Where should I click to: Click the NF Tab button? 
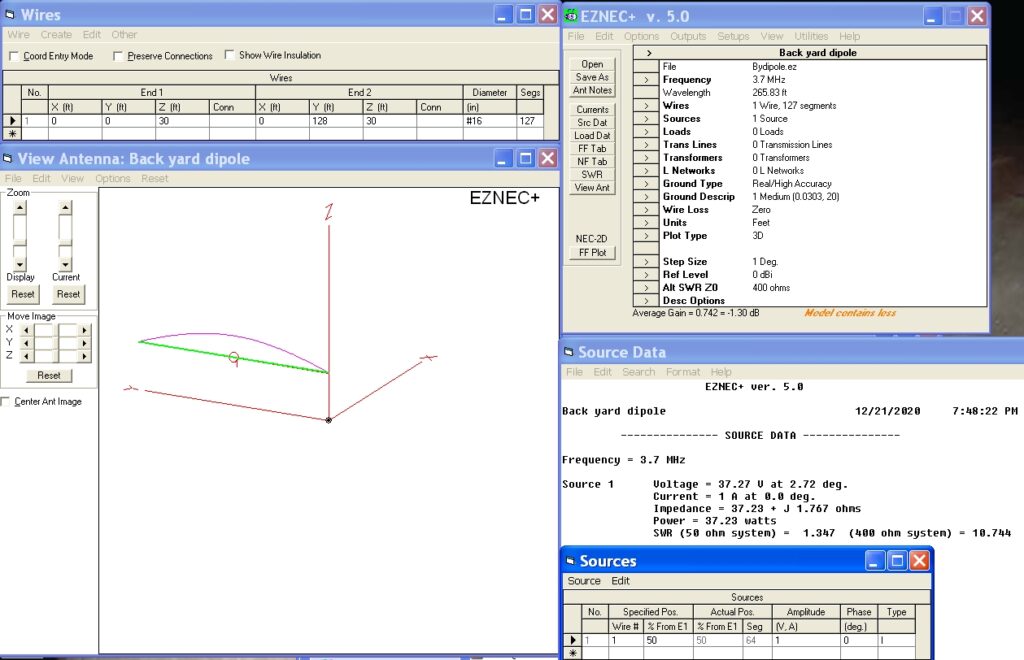[x=592, y=161]
